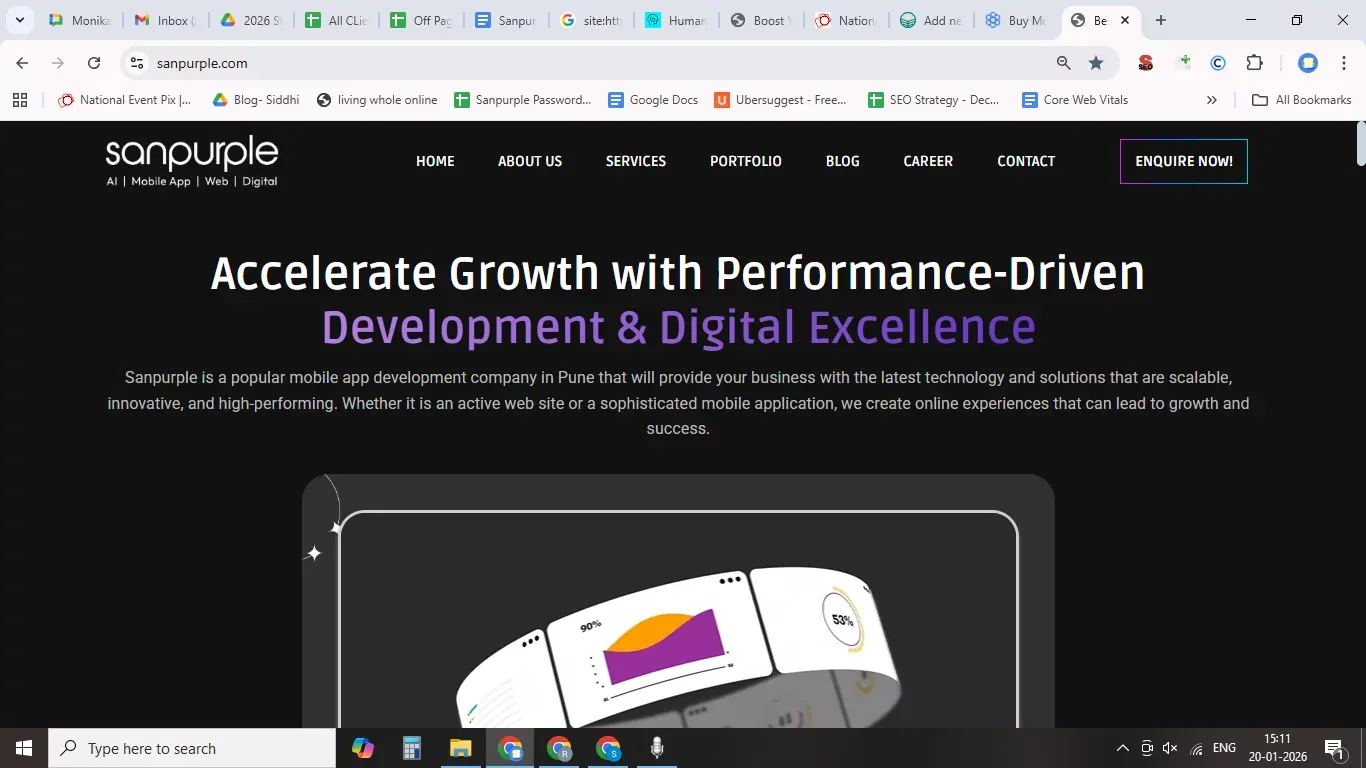This screenshot has width=1366, height=768.
Task: Click the page vertical scrollbar thumb
Action: [1360, 144]
